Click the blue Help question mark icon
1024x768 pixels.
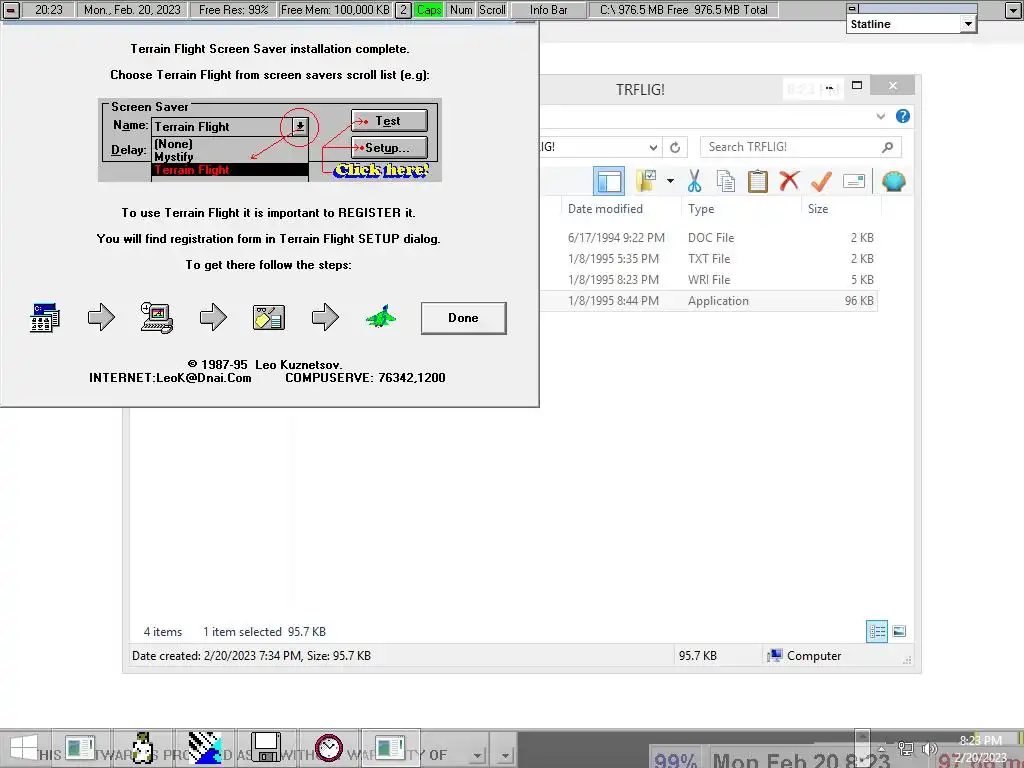tap(903, 116)
